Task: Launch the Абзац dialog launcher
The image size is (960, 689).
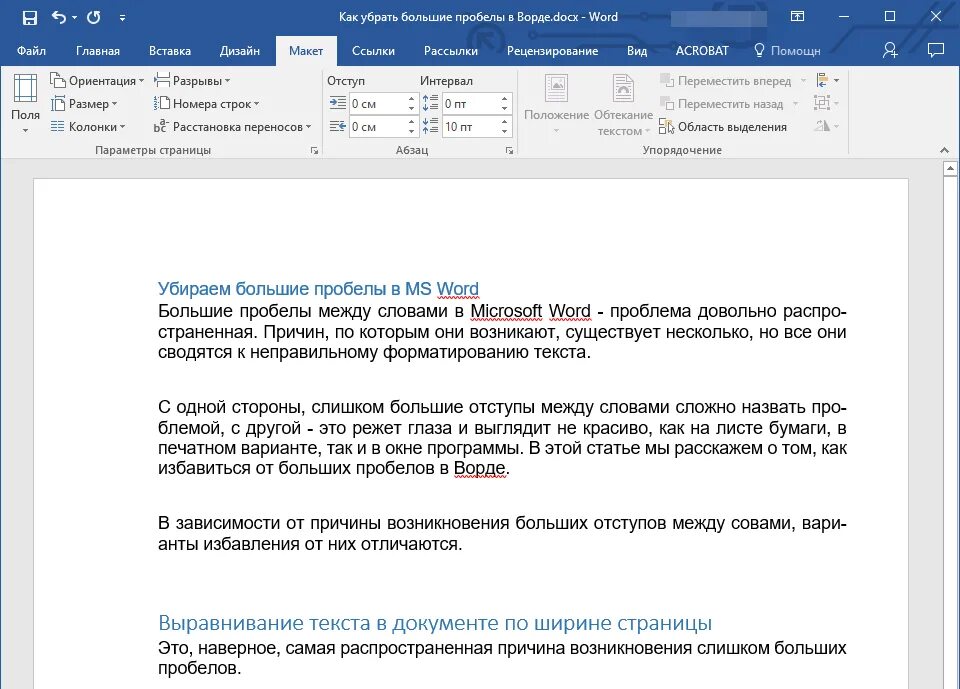Action: pos(509,151)
